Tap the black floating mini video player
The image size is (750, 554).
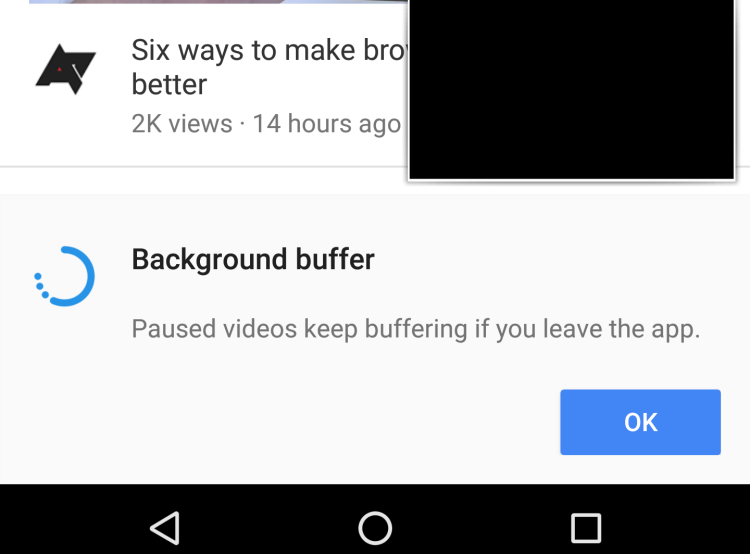coord(572,89)
